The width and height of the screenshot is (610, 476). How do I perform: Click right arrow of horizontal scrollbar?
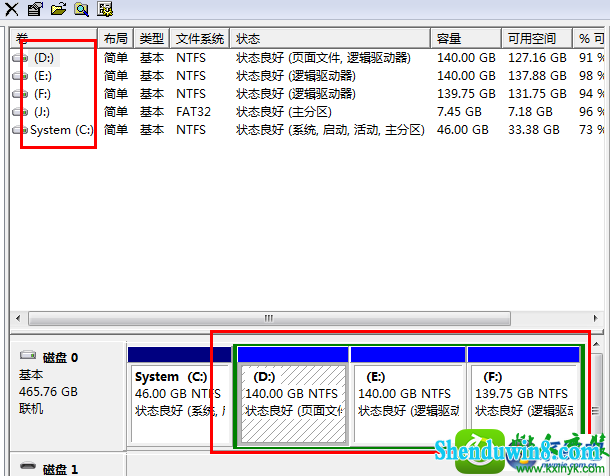click(595, 318)
